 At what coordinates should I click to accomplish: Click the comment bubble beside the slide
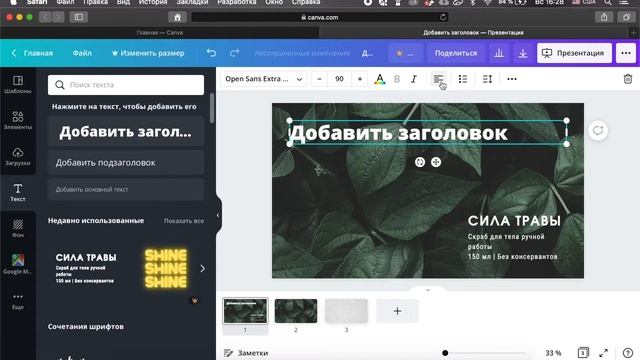(x=598, y=131)
